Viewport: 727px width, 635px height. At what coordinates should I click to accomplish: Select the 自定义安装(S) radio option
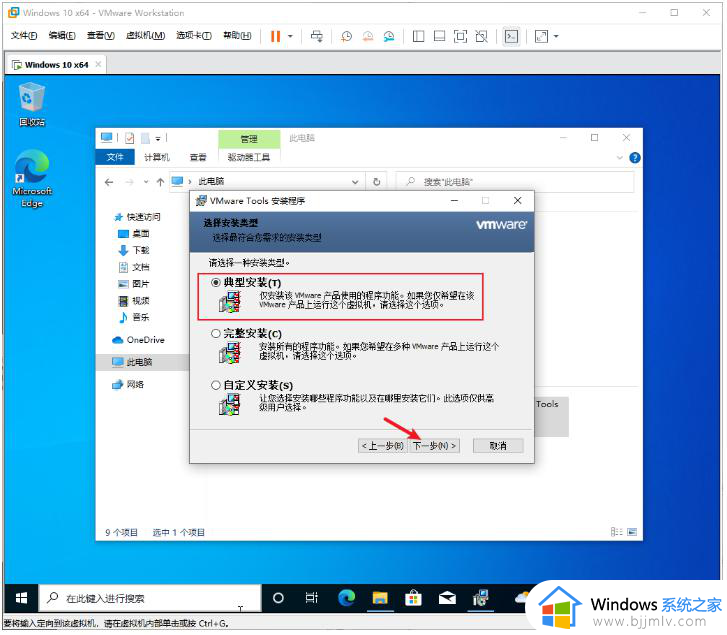click(216, 385)
